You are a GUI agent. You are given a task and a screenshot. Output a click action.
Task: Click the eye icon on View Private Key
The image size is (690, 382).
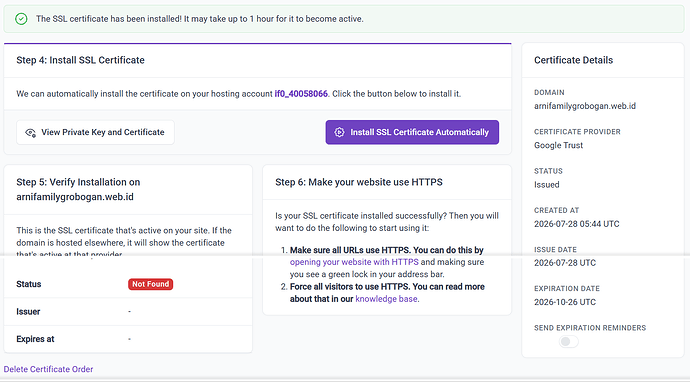[x=30, y=132]
